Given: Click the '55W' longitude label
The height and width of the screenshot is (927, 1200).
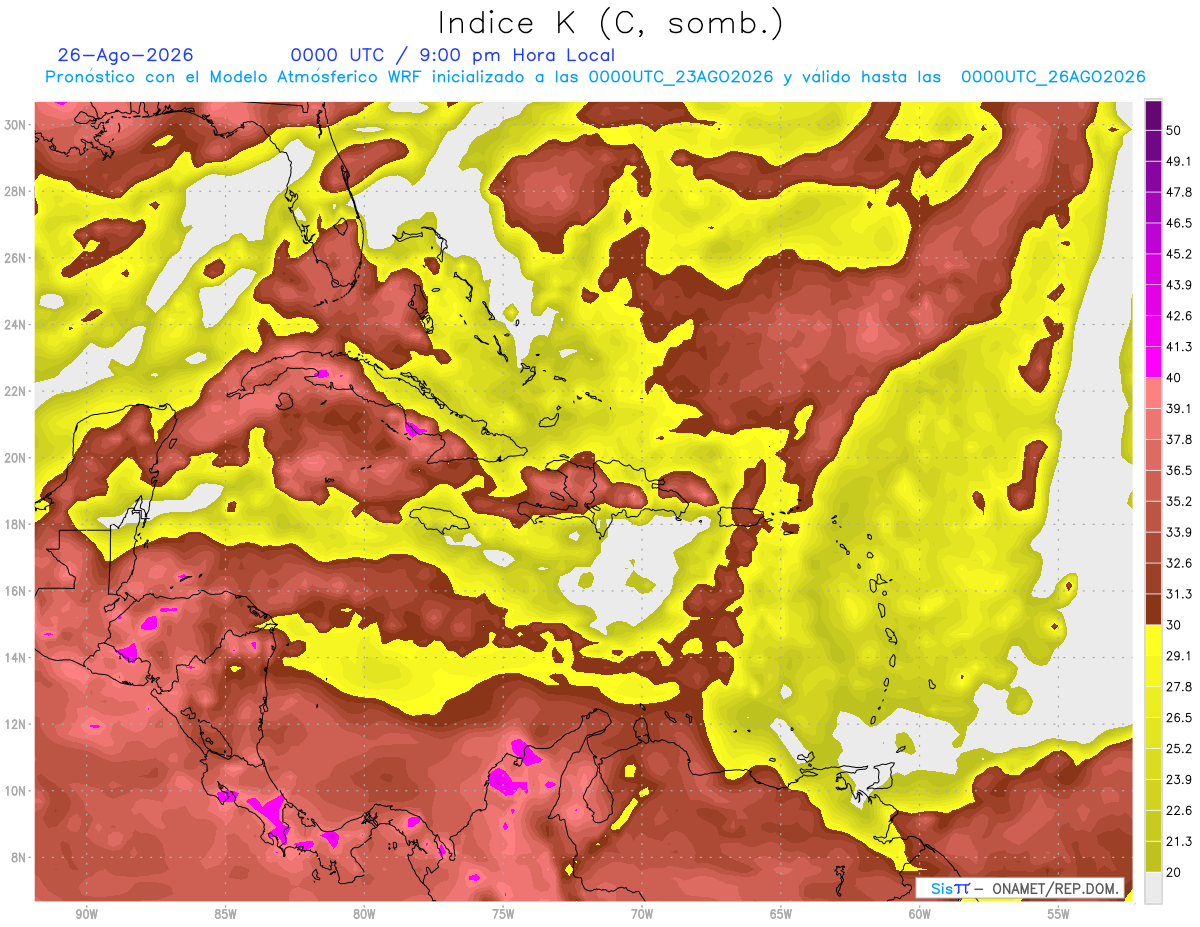Looking at the screenshot, I should coord(1059,914).
